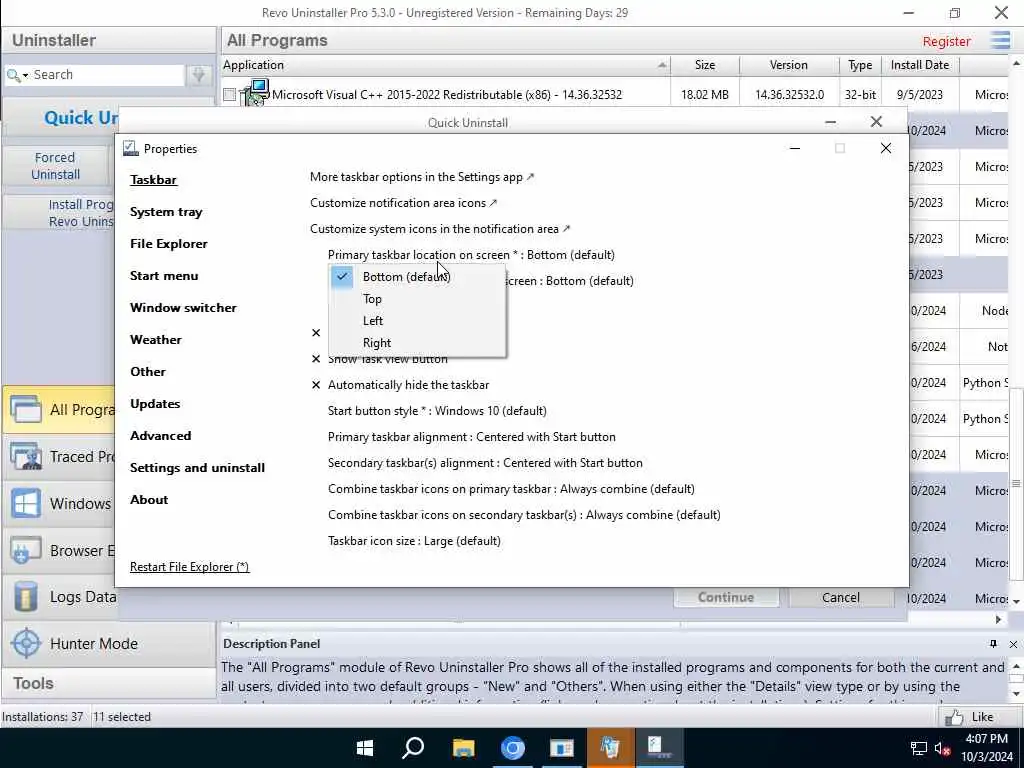1024x768 pixels.
Task: Switch to Revo Uninstaller taskbar icon
Action: coord(611,748)
